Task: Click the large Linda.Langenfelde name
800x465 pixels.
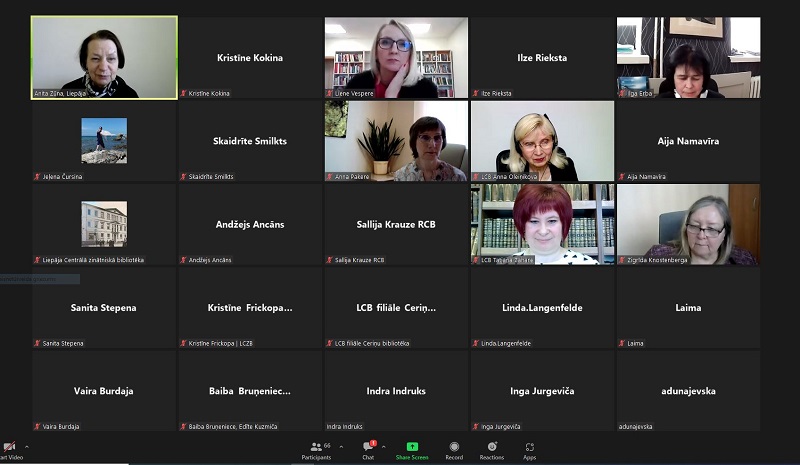Action: point(542,307)
